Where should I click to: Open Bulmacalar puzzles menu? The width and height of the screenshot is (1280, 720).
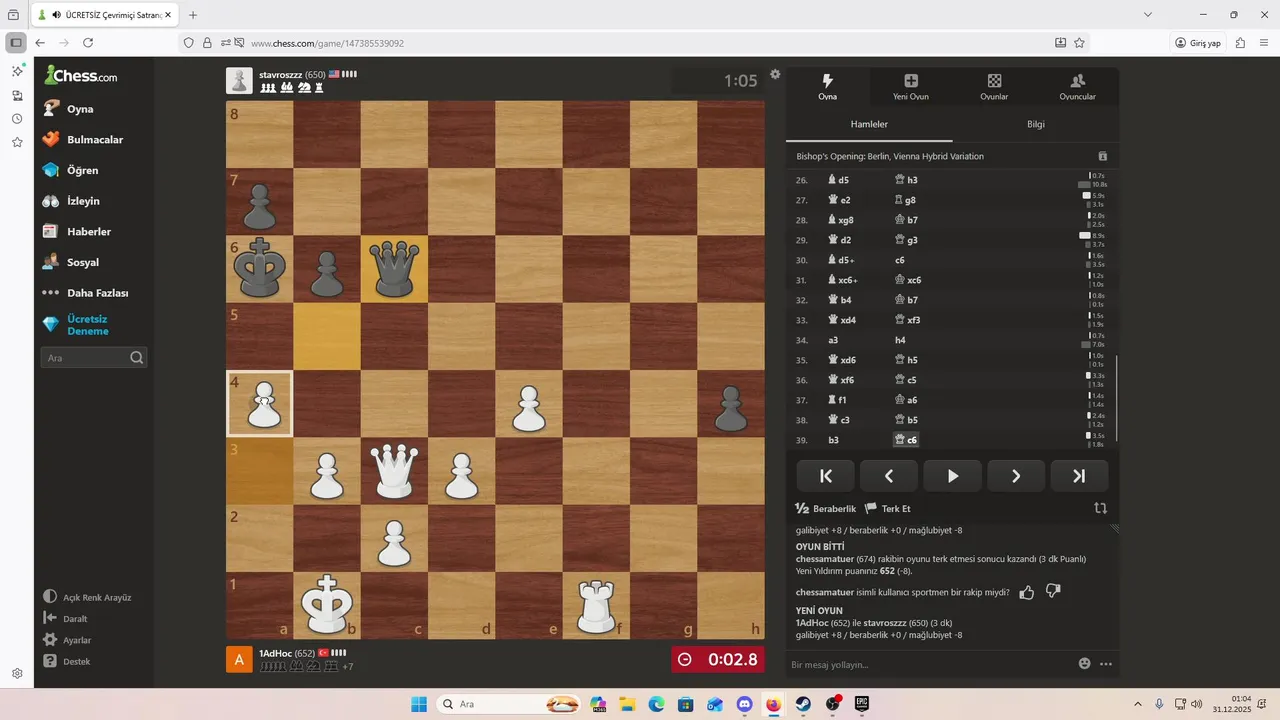coord(94,140)
